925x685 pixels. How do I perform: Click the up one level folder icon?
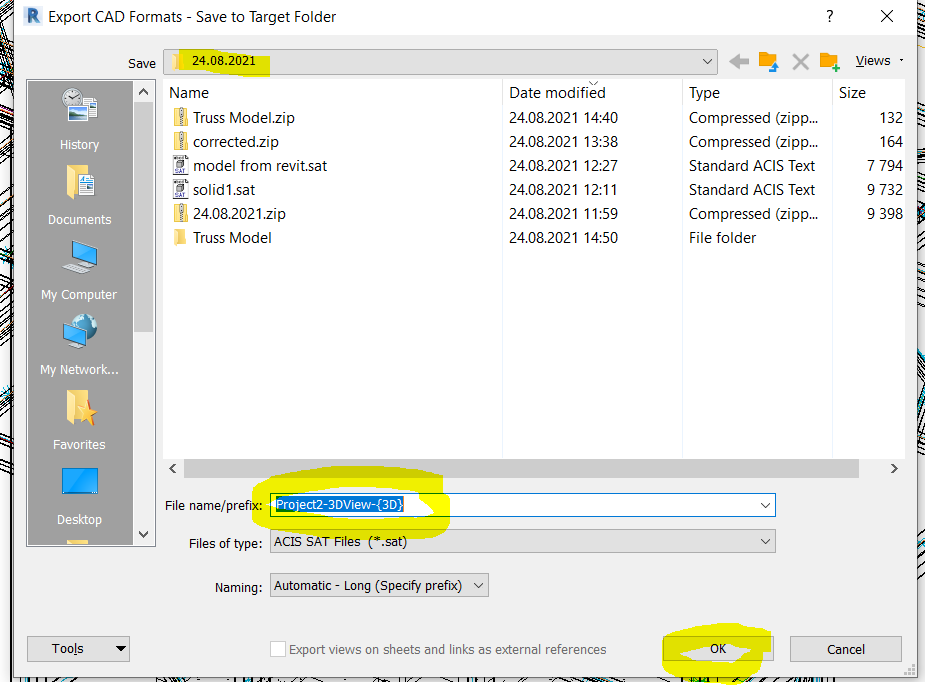click(x=770, y=60)
